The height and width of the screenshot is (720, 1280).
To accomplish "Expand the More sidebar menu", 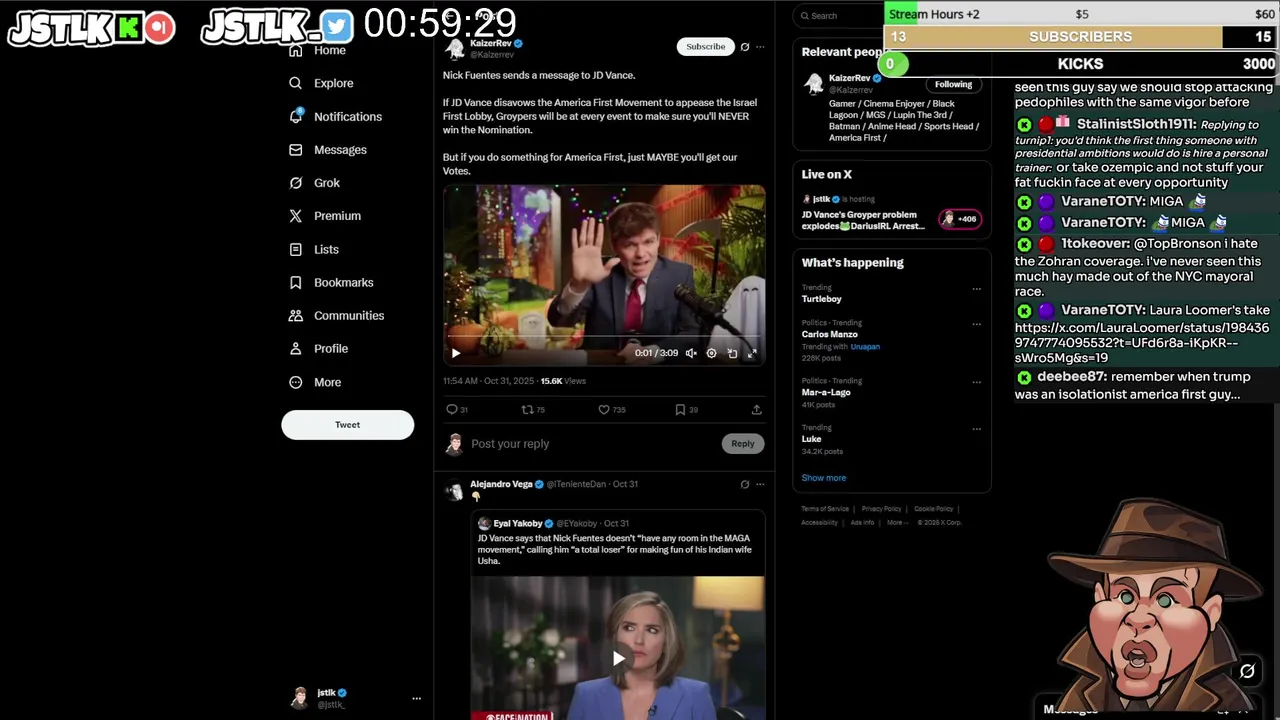I will tap(315, 382).
